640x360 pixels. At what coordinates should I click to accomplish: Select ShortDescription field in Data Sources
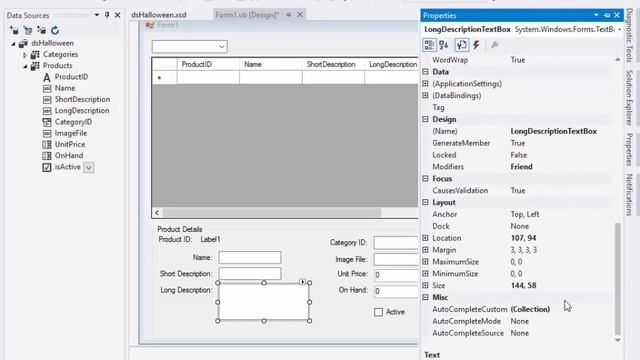[x=82, y=99]
